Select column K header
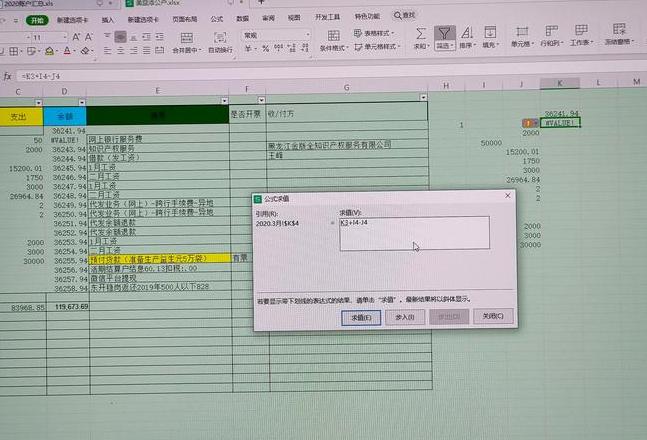Viewport: 647px width, 440px height. pos(560,83)
